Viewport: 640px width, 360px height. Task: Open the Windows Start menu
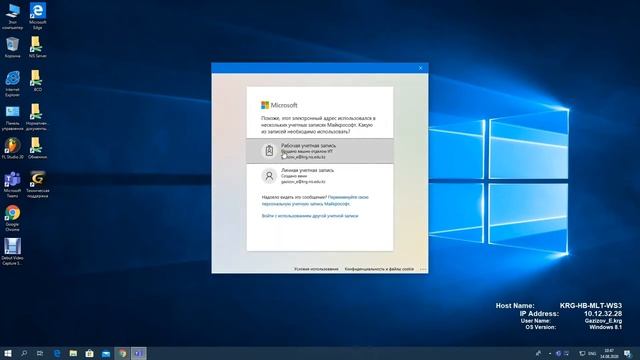(7, 353)
